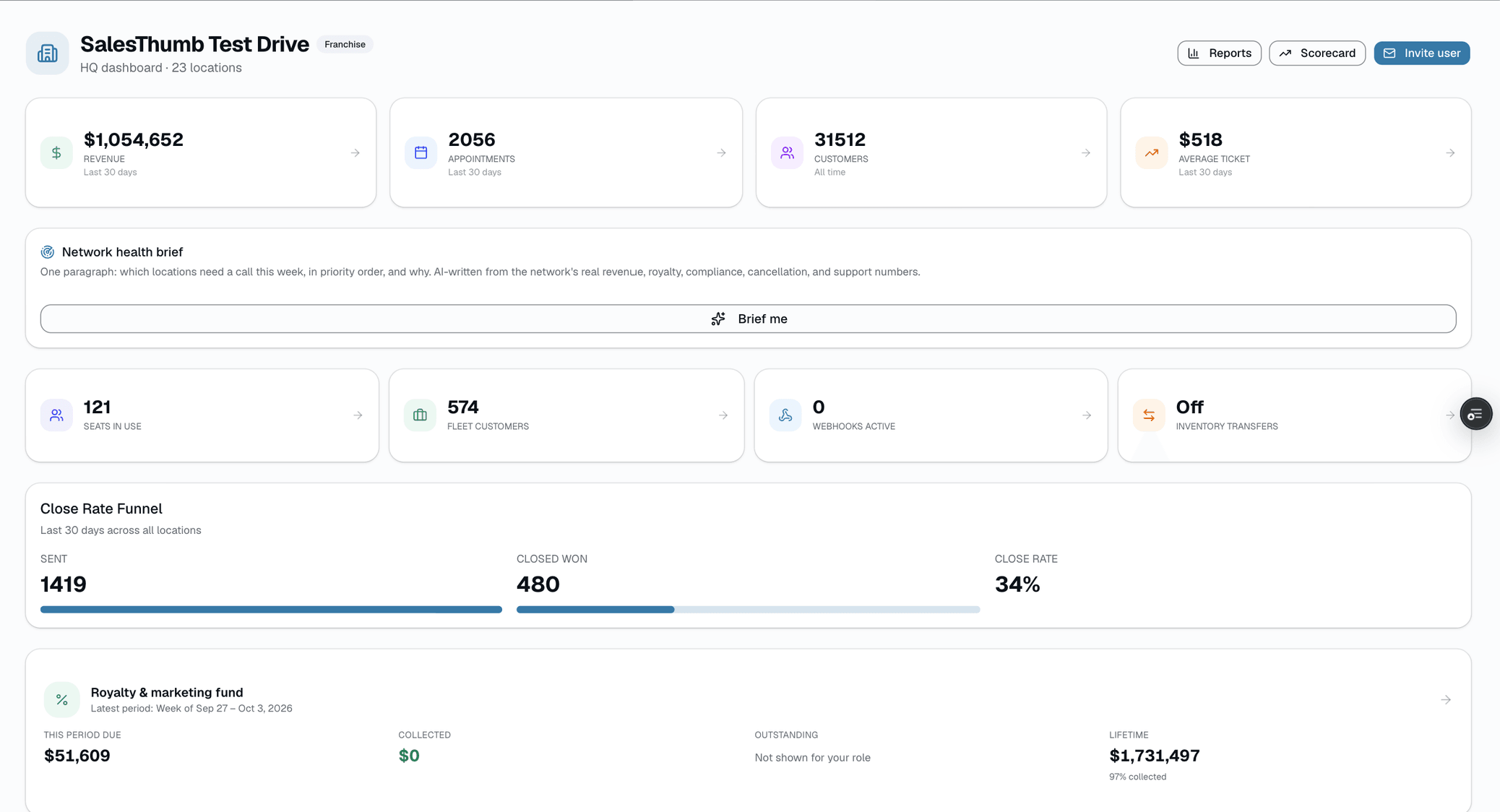This screenshot has width=1500, height=812.
Task: Click the Royalty & marketing fund title
Action: pos(167,692)
